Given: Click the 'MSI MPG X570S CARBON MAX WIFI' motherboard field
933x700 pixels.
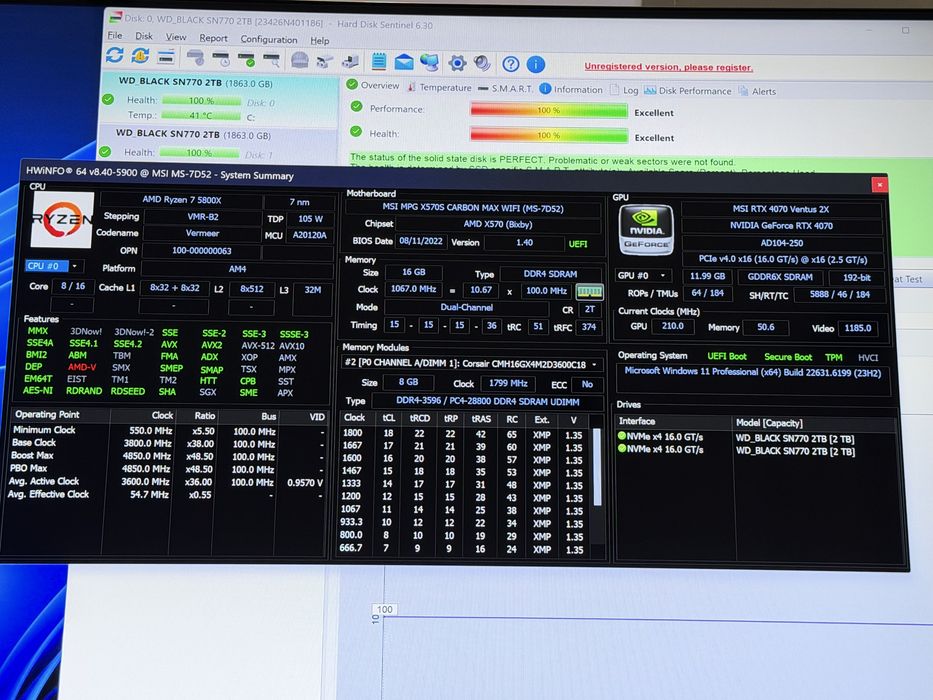Looking at the screenshot, I should pos(472,208).
